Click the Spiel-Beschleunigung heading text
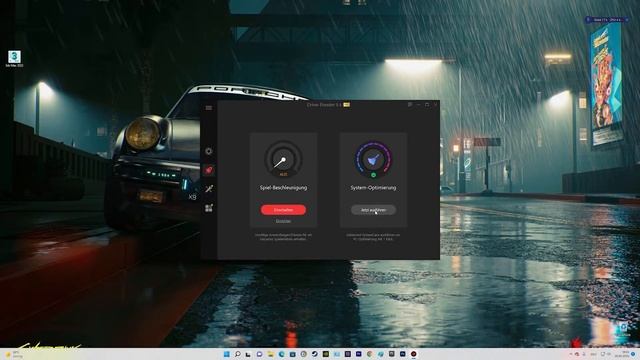Screen dimensions: 640x360 click(x=283, y=188)
